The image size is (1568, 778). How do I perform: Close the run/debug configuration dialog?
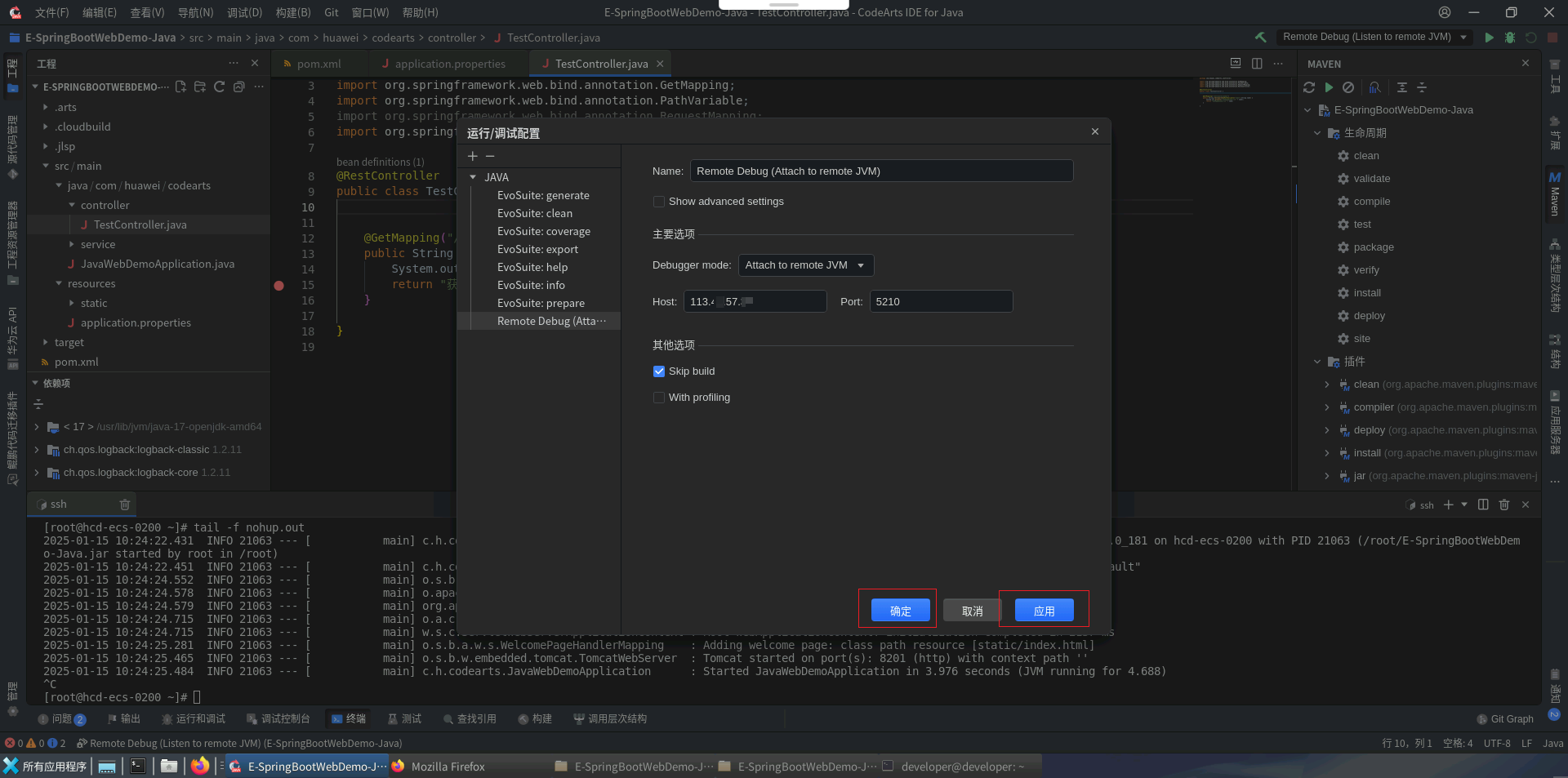click(1095, 132)
